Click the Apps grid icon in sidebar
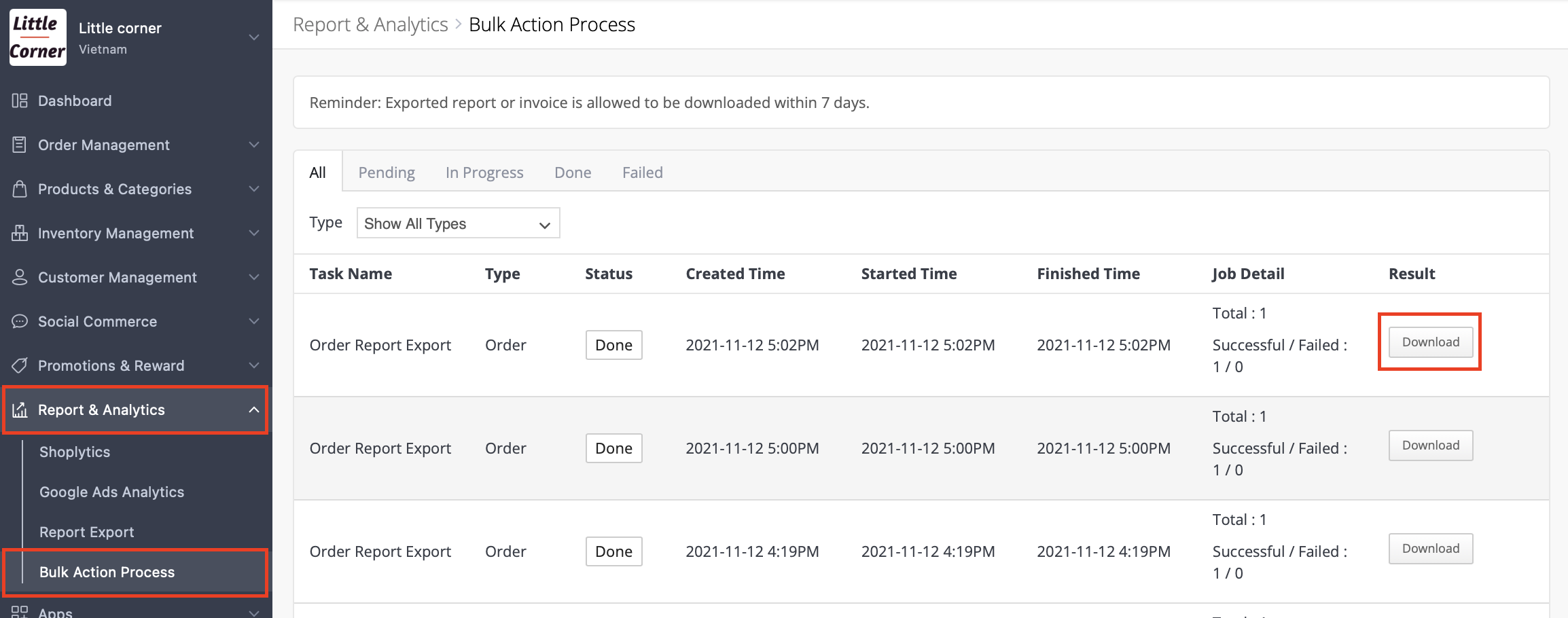Viewport: 1568px width, 618px height. pyautogui.click(x=20, y=611)
